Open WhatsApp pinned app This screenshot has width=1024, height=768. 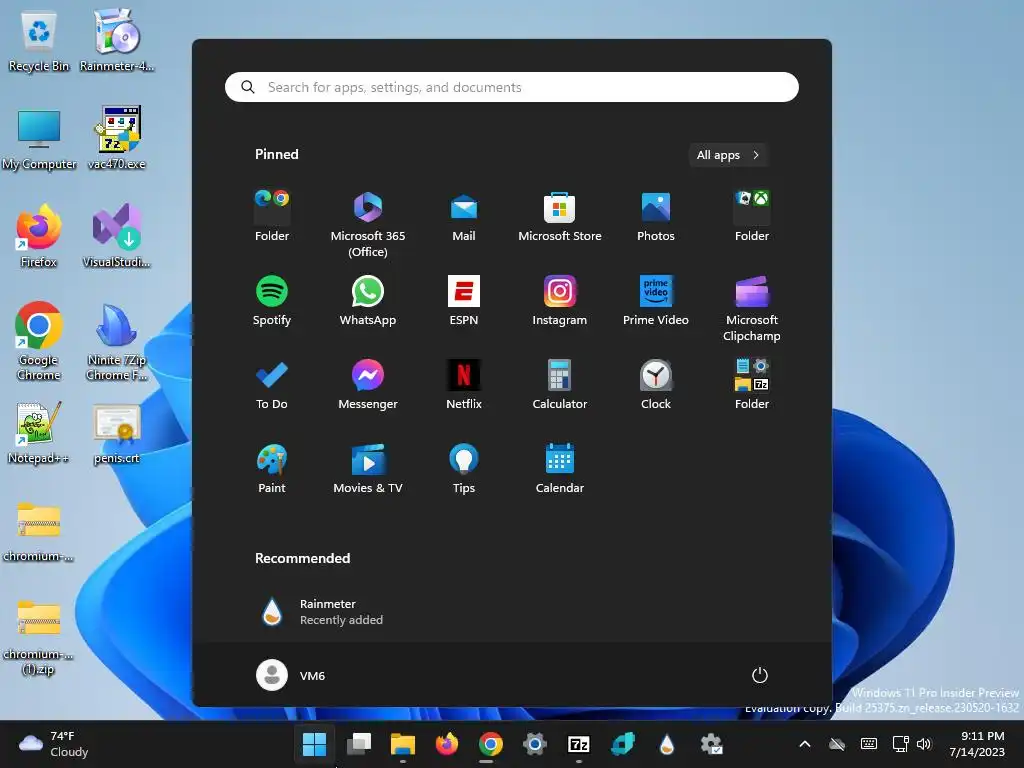pyautogui.click(x=368, y=300)
